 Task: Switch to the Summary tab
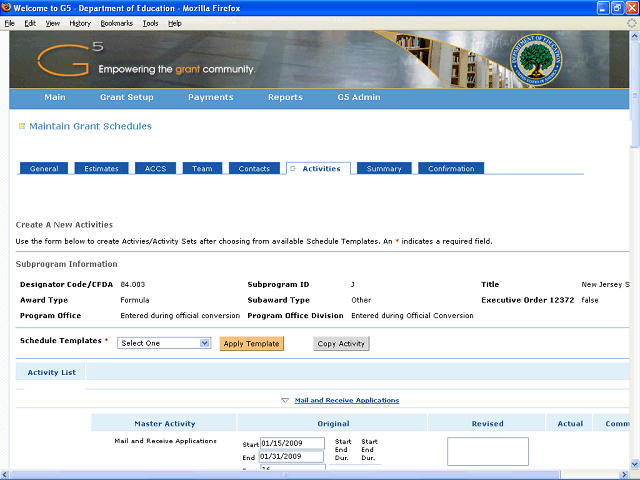[384, 169]
